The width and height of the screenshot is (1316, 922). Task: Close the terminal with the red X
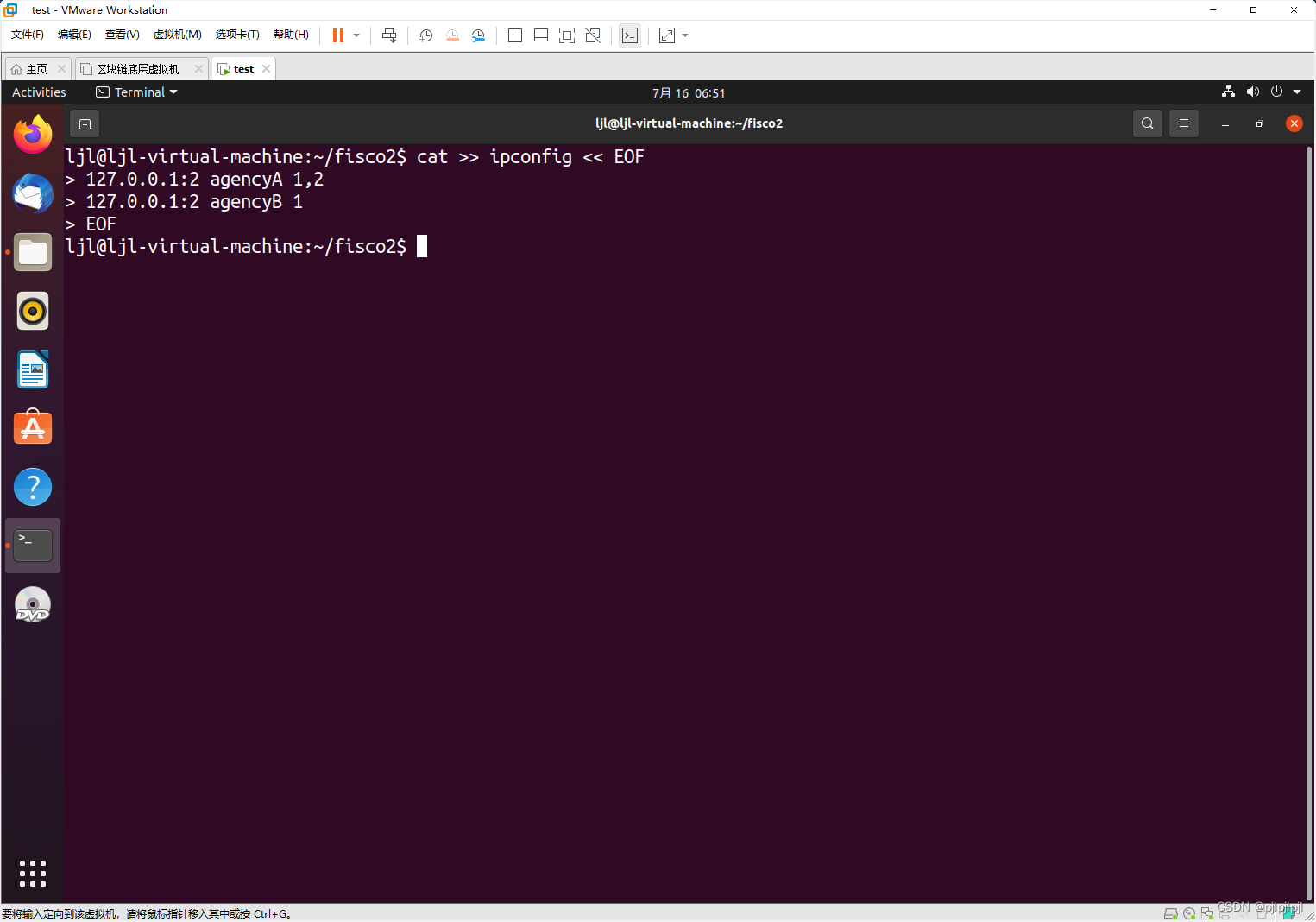(x=1294, y=123)
